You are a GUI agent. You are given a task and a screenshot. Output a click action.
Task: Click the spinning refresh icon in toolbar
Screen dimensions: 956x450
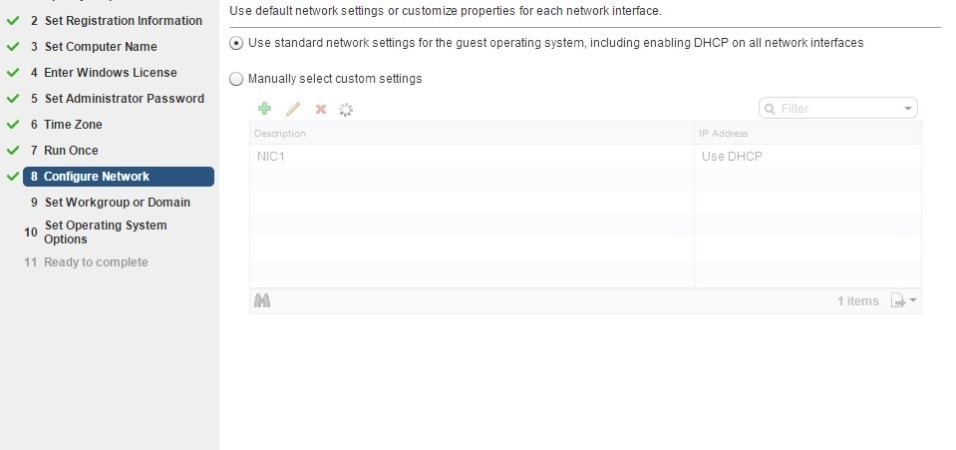click(x=346, y=110)
